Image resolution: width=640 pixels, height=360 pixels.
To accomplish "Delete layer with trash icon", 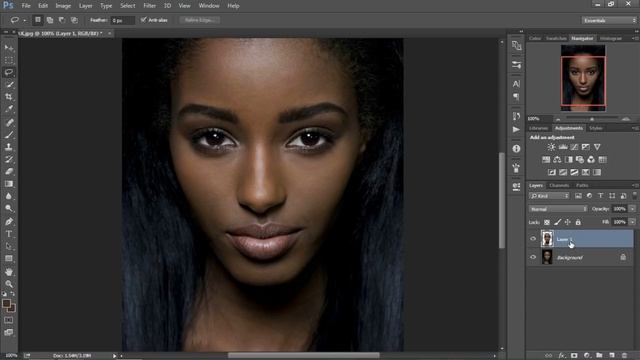I will click(x=624, y=356).
